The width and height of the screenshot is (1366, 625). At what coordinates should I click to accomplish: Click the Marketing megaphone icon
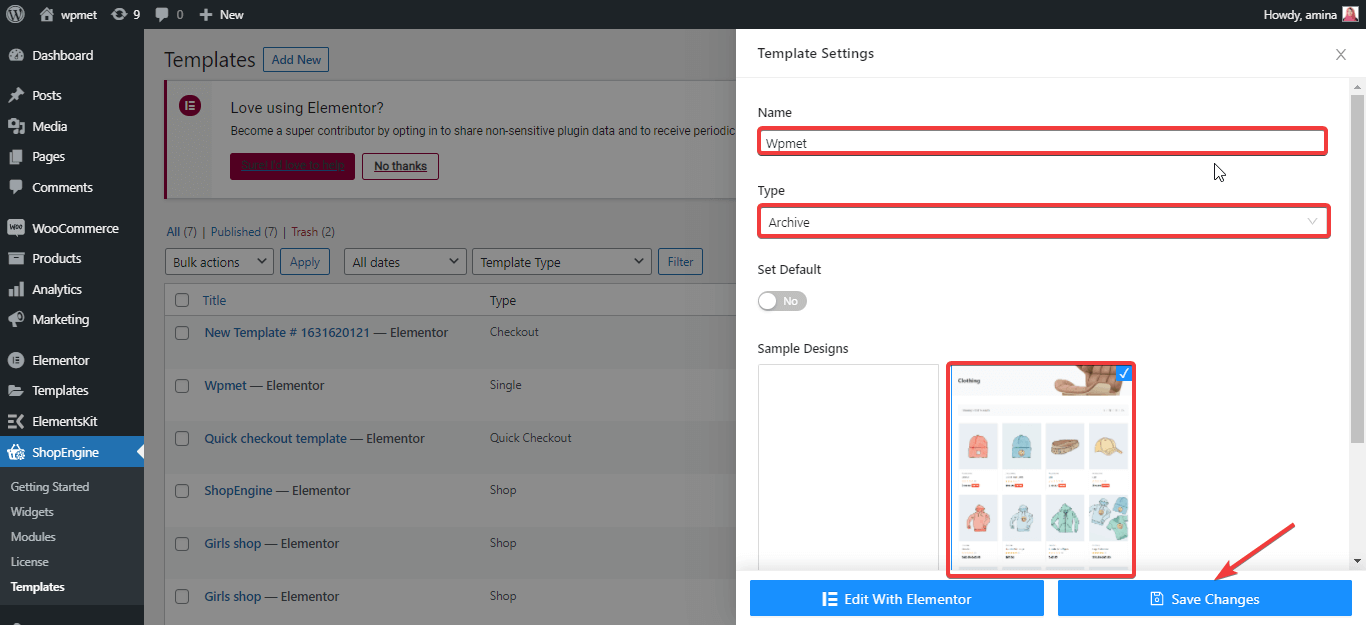tap(16, 319)
